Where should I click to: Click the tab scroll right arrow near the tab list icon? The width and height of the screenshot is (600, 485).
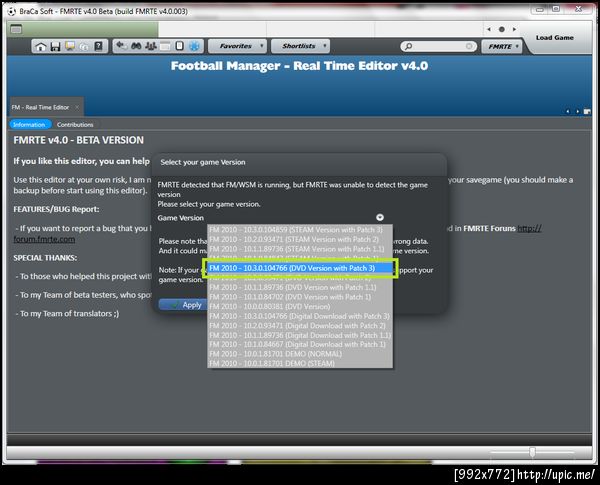click(577, 111)
